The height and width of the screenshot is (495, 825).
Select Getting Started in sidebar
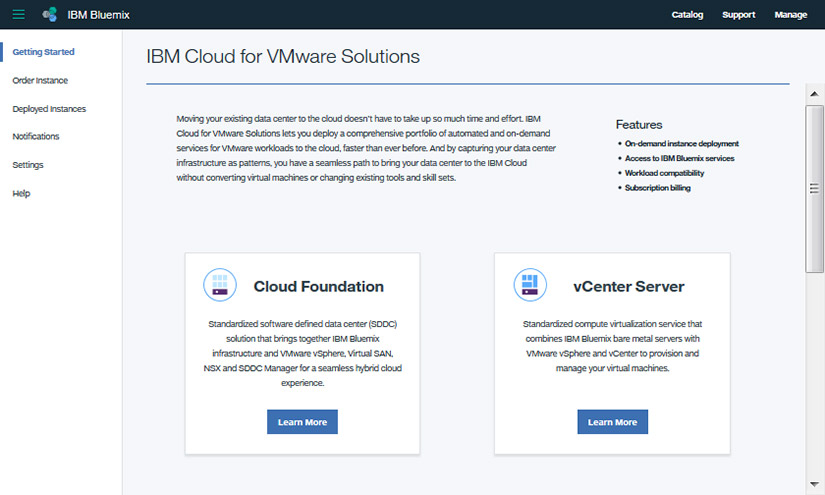pos(44,52)
